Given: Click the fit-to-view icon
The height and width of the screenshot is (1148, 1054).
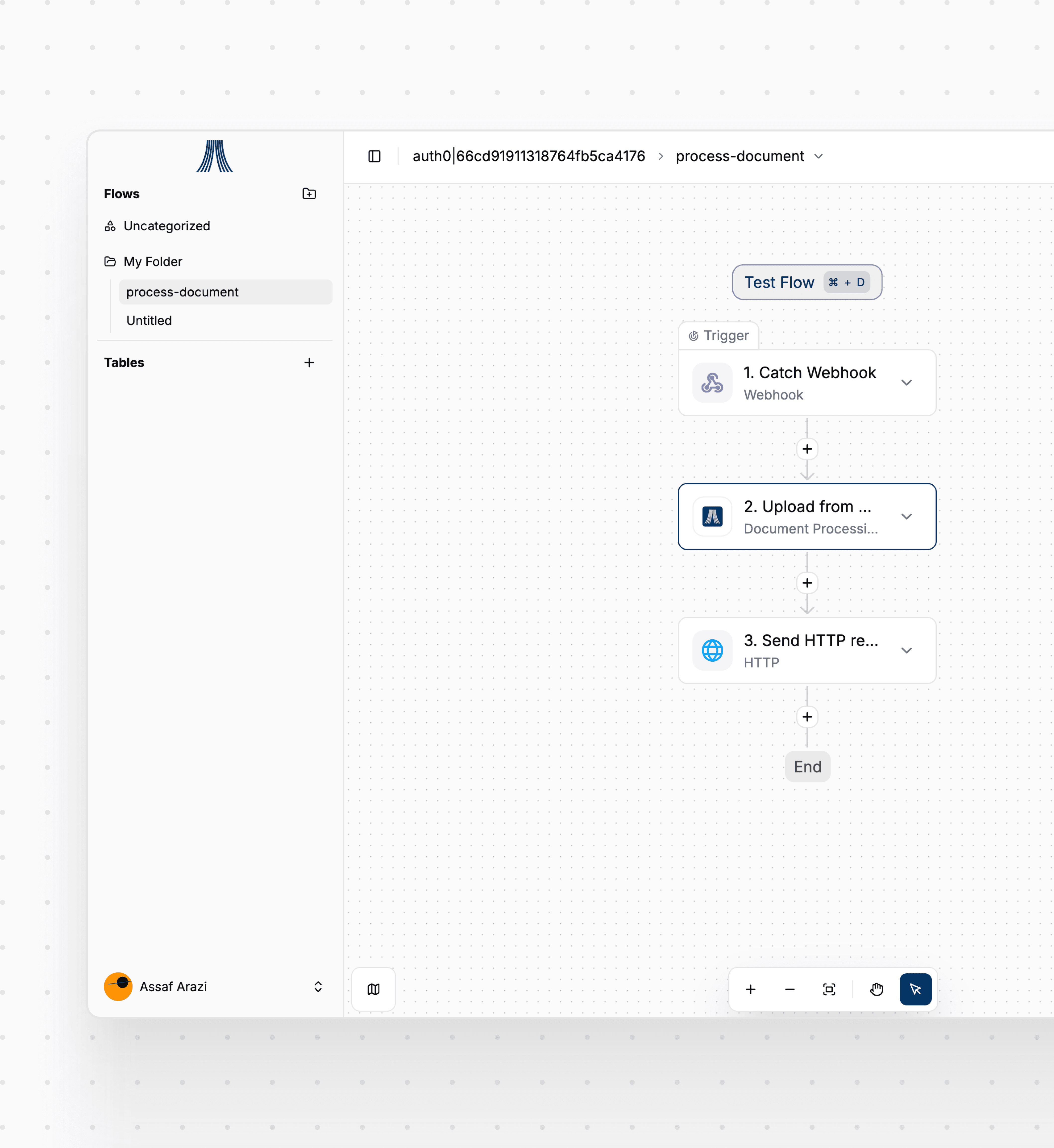Looking at the screenshot, I should tap(829, 989).
